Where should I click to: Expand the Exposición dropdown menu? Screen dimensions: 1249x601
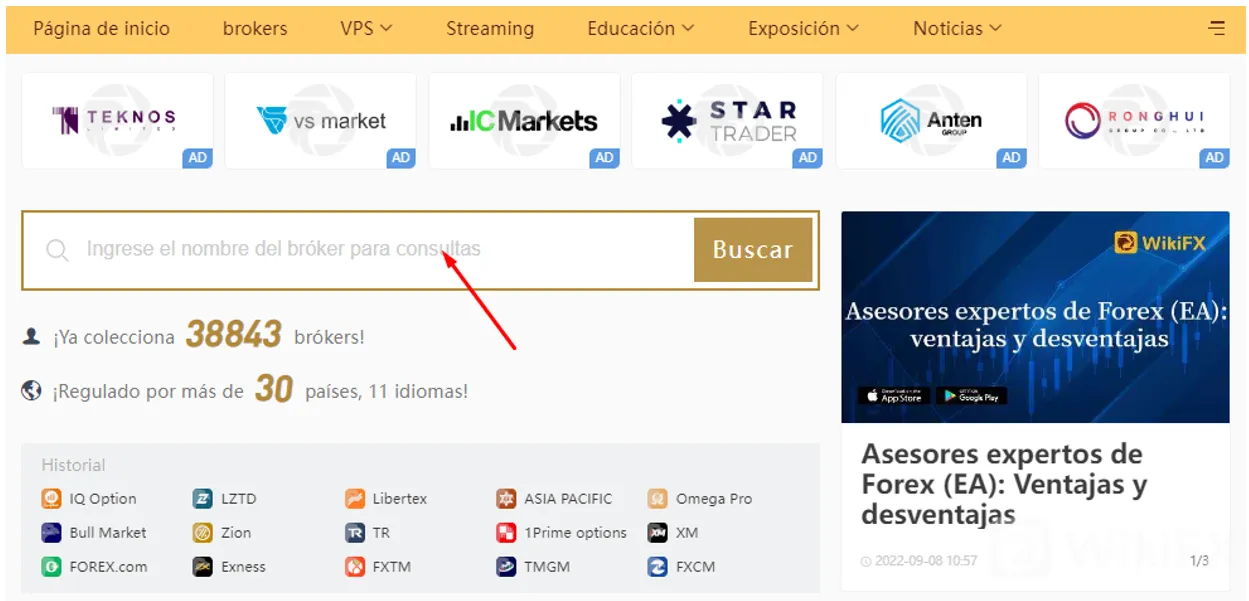pyautogui.click(x=803, y=28)
